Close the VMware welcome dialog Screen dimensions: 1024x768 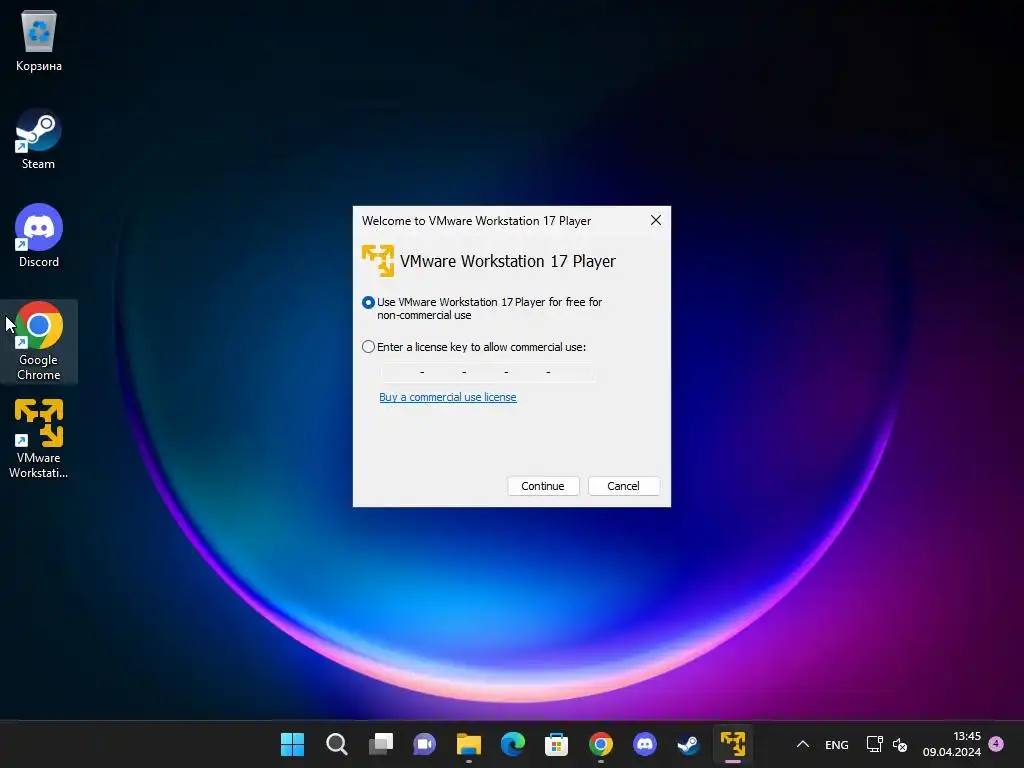point(656,221)
